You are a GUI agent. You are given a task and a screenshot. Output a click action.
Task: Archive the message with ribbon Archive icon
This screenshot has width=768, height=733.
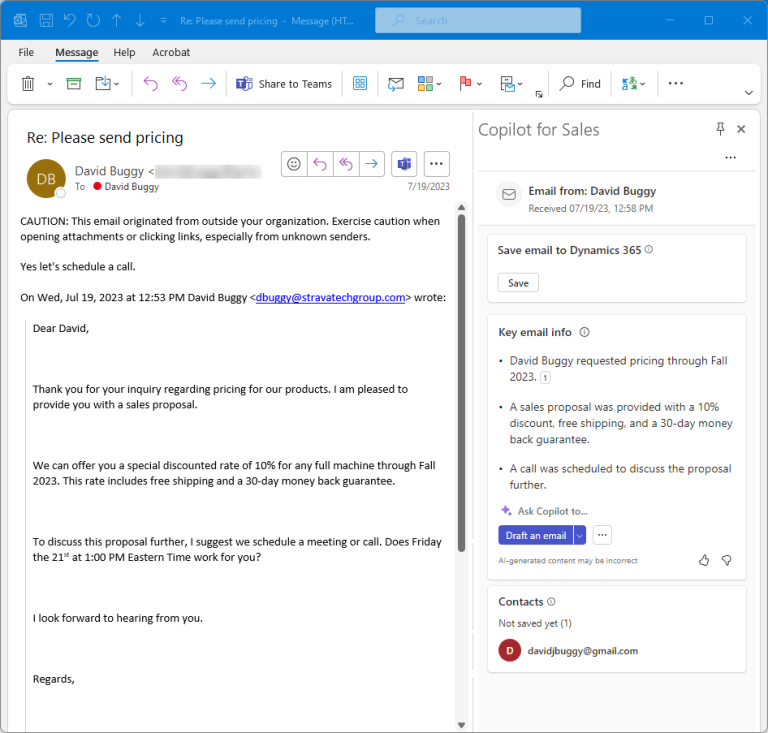click(x=73, y=84)
